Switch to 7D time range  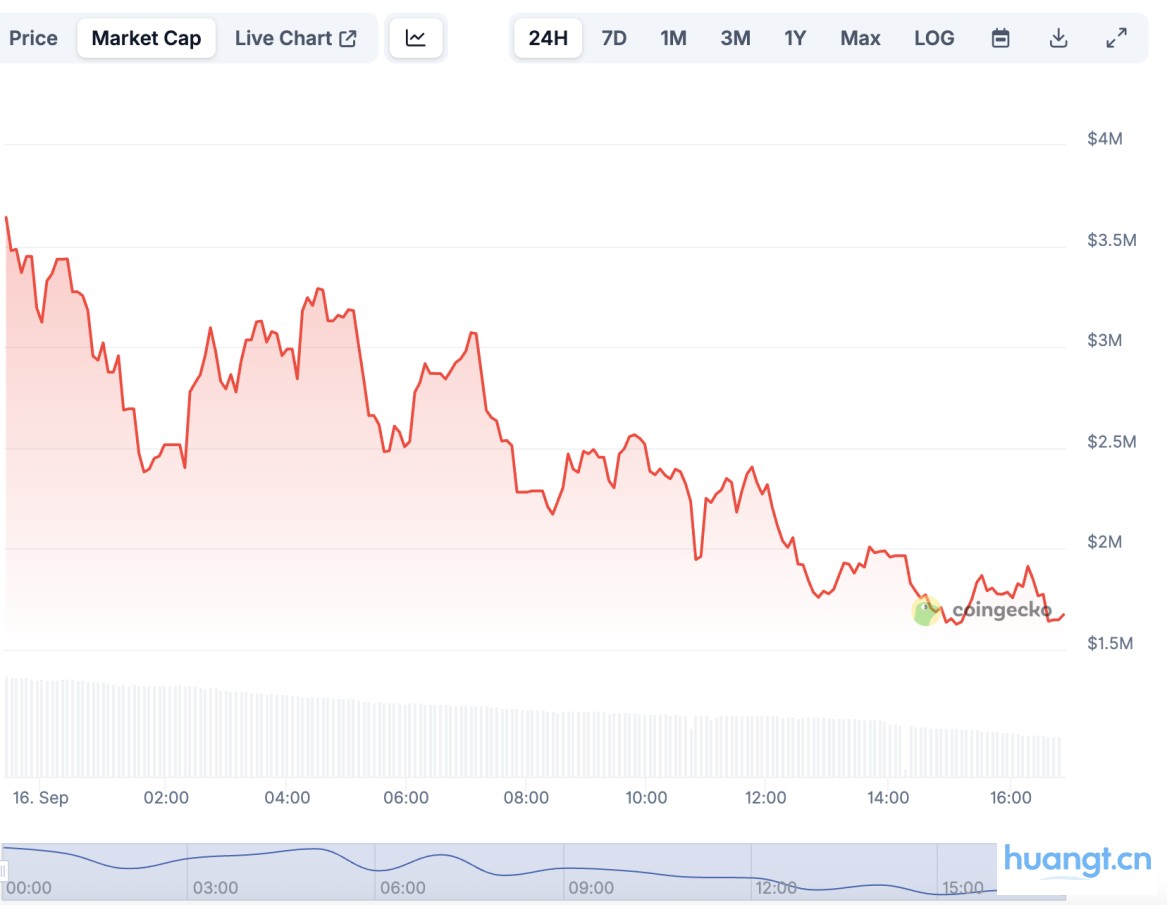click(614, 38)
